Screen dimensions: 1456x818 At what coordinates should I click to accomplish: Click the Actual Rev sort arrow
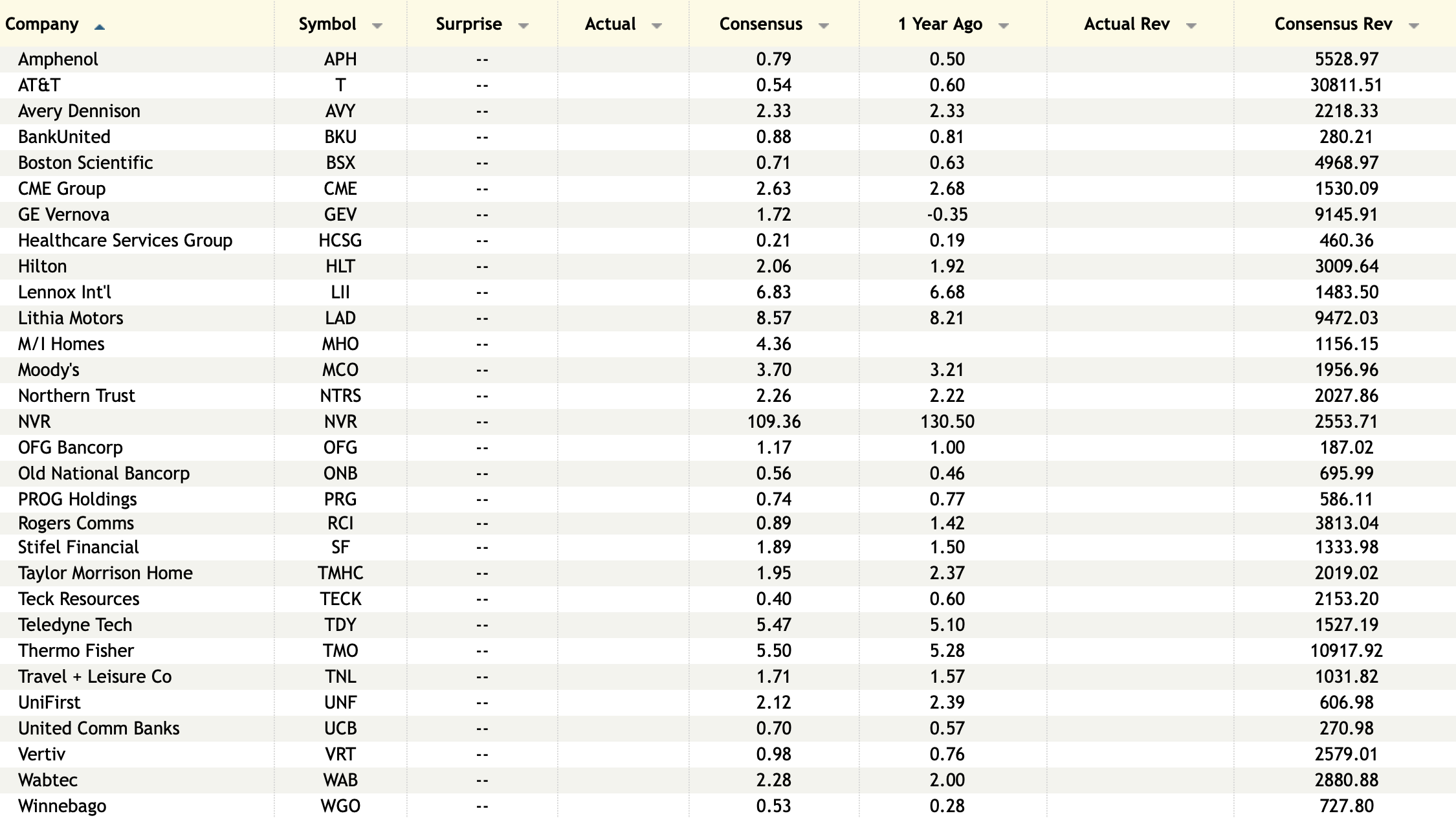1191,26
